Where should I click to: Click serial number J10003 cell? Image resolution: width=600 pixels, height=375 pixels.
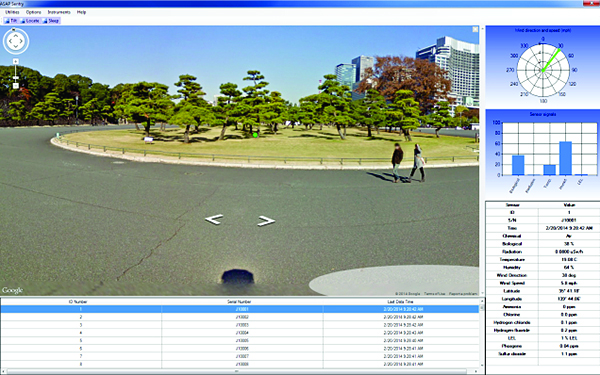242,325
